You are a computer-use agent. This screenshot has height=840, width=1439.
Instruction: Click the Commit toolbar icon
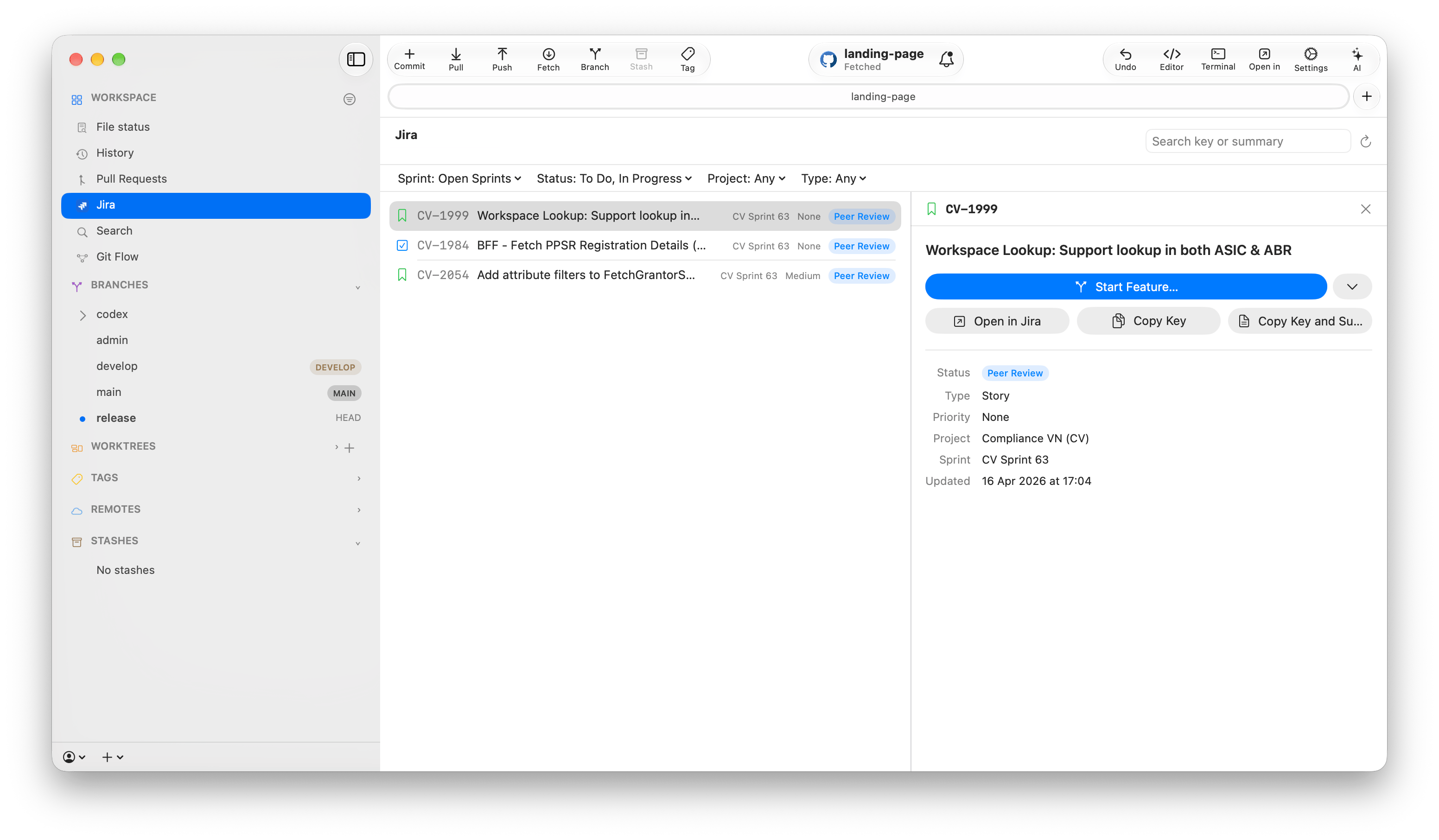pyautogui.click(x=409, y=59)
